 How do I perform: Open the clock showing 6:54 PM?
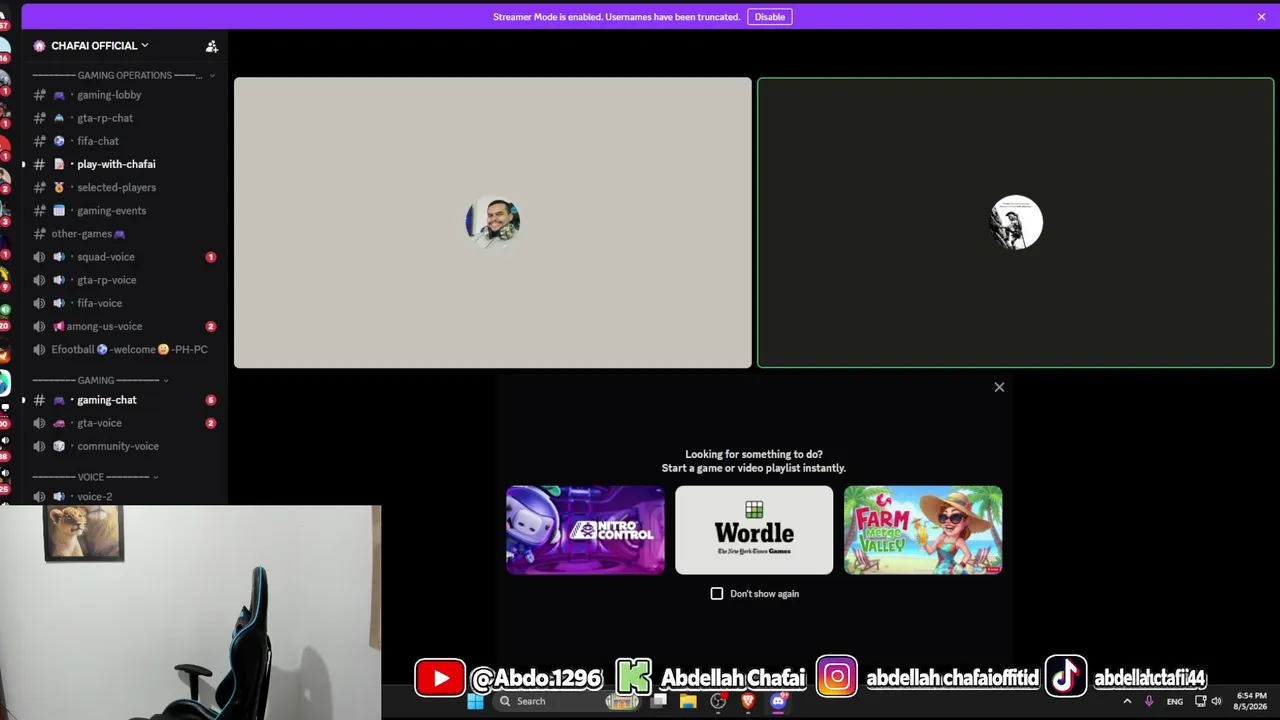point(1251,701)
